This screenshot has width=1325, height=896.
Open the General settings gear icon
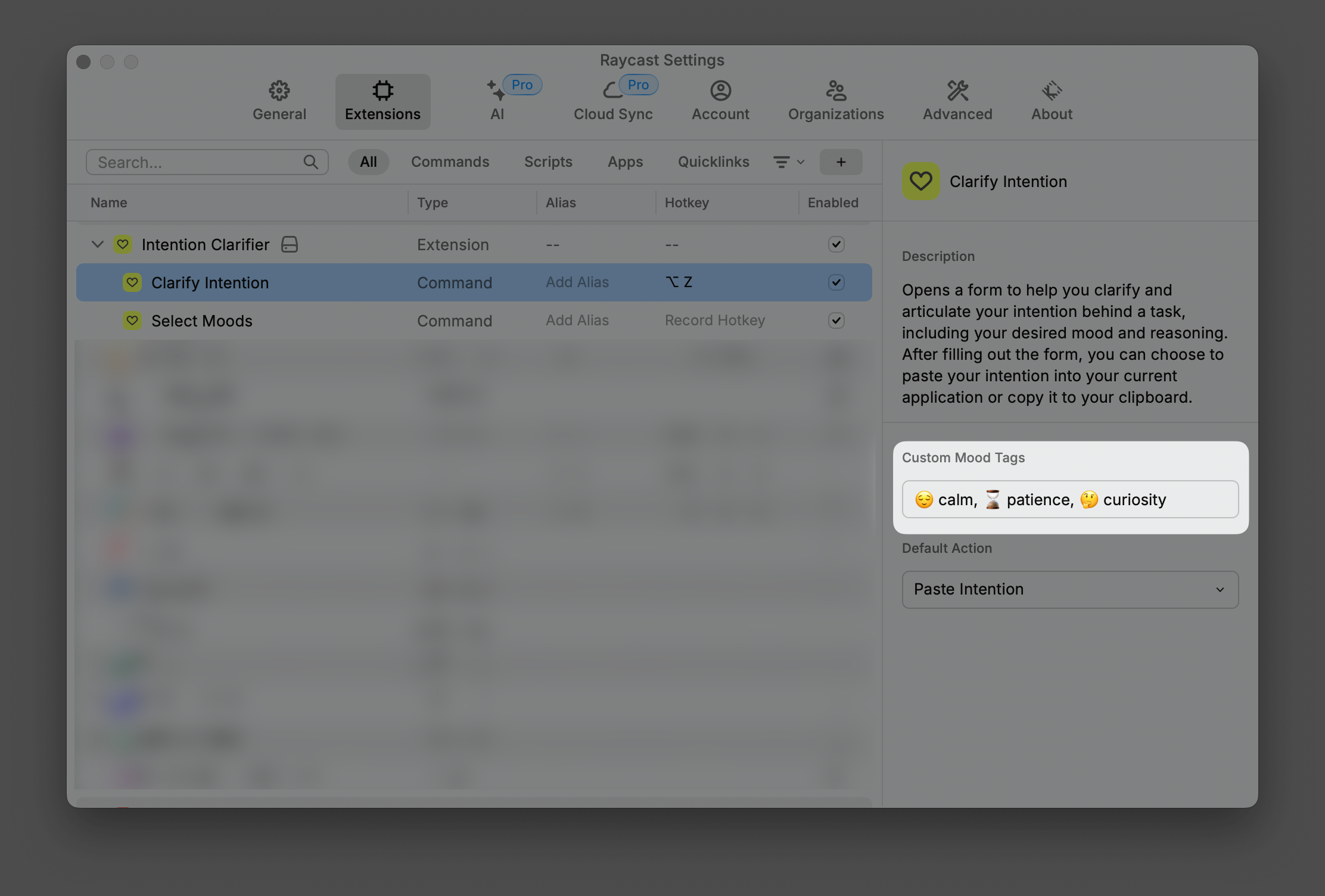279,91
